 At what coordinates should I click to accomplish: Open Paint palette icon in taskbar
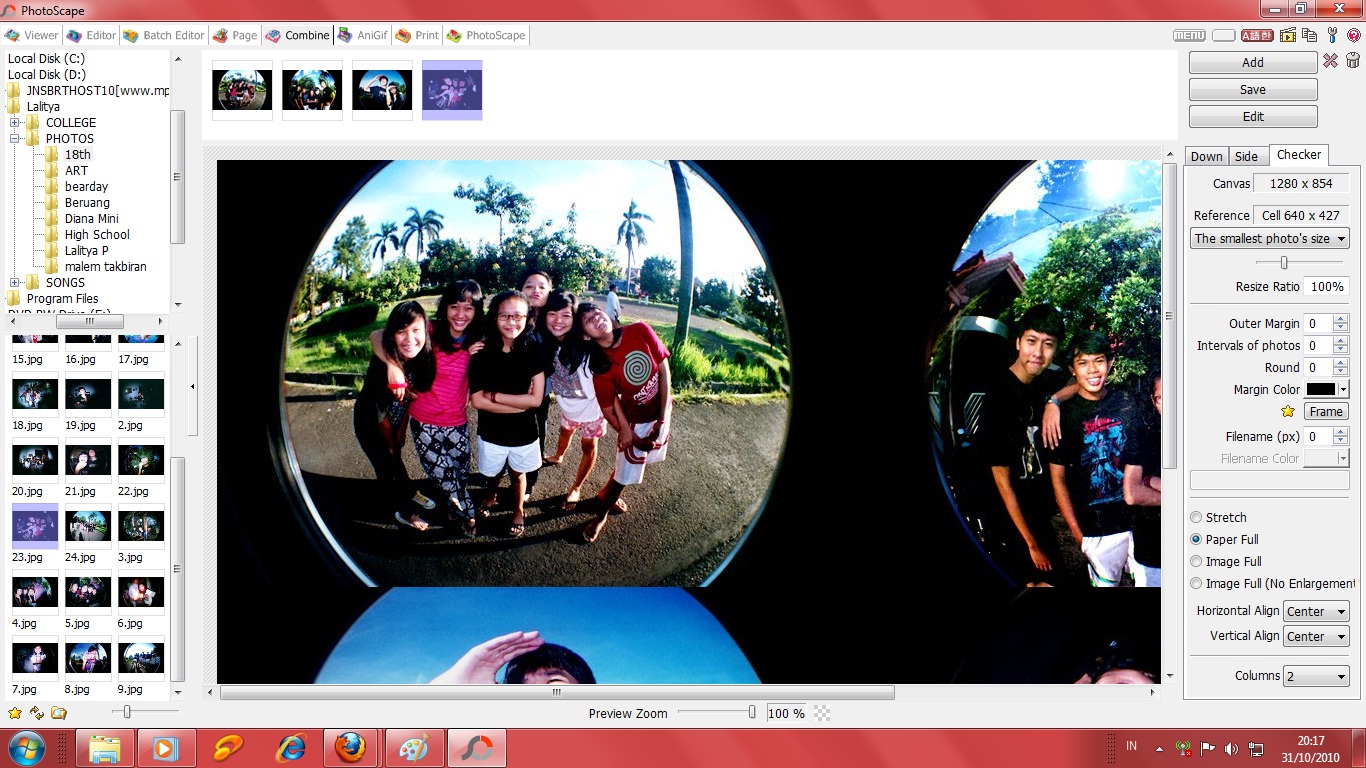pos(413,748)
